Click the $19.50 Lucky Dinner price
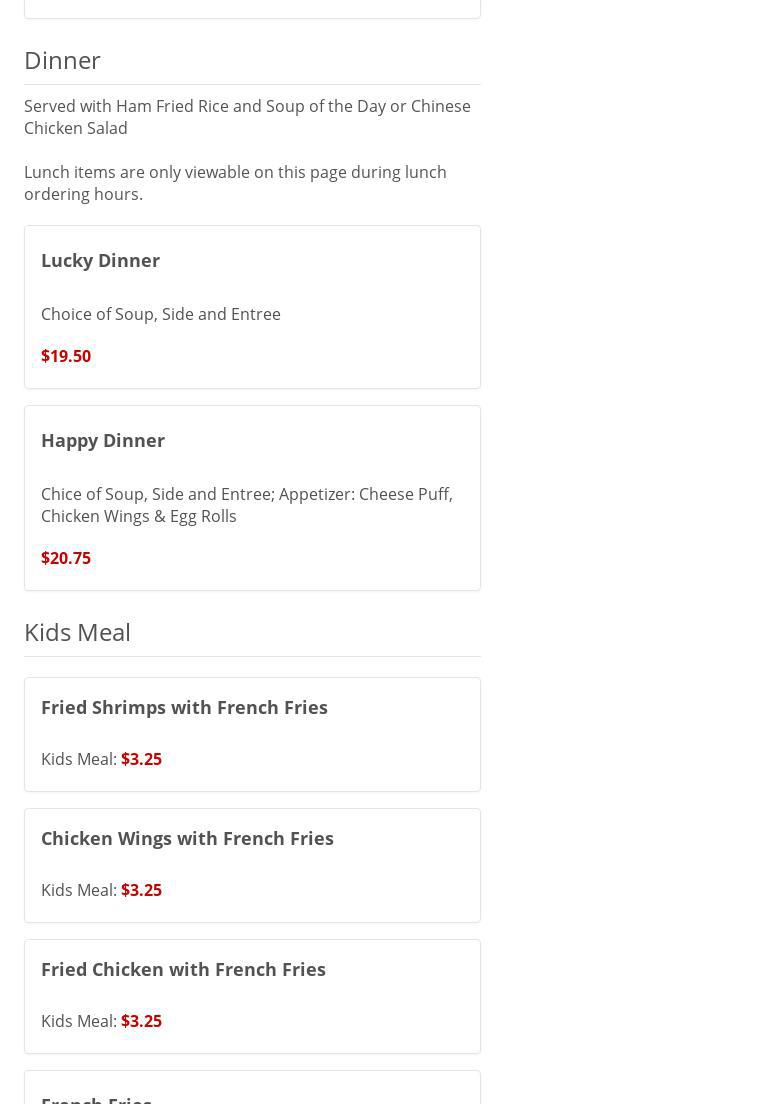The height and width of the screenshot is (1104, 770). point(66,356)
